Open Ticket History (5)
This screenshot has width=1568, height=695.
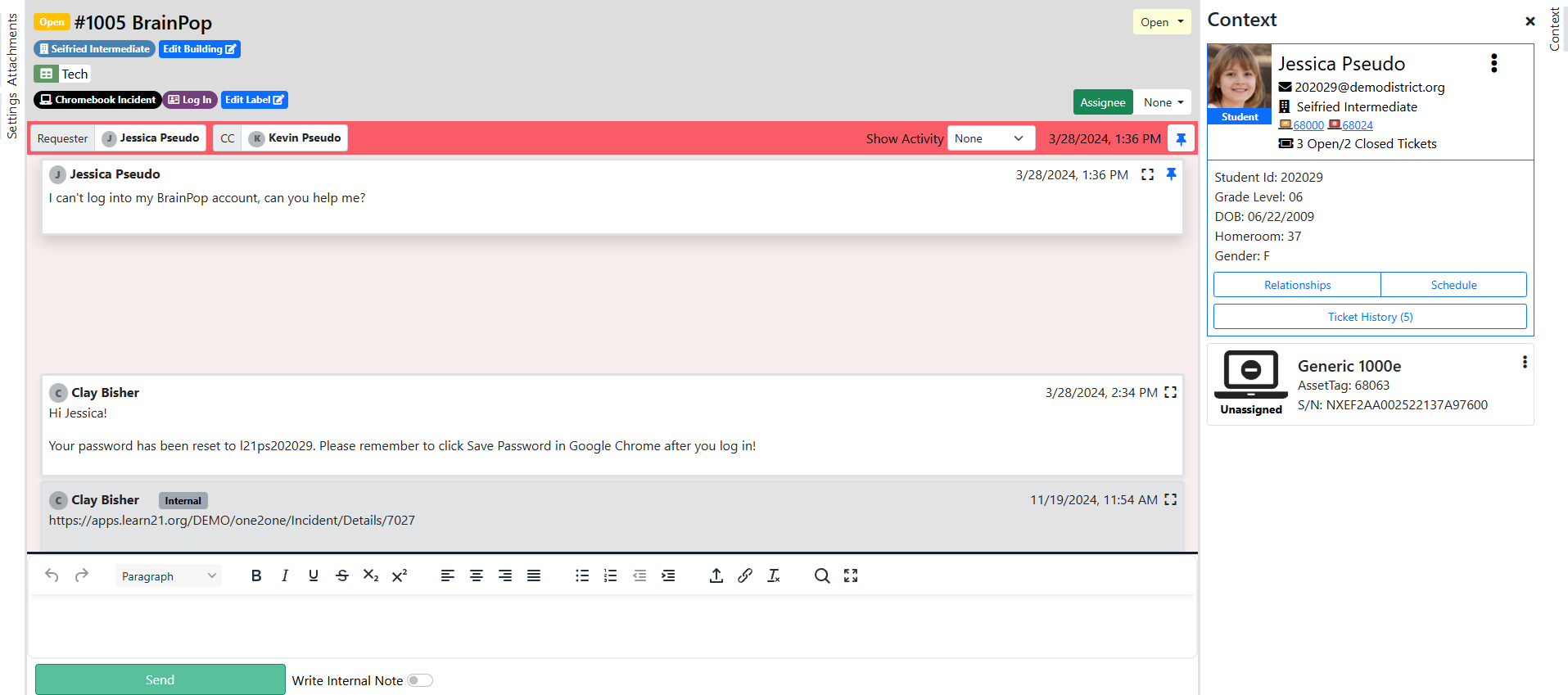(x=1370, y=317)
